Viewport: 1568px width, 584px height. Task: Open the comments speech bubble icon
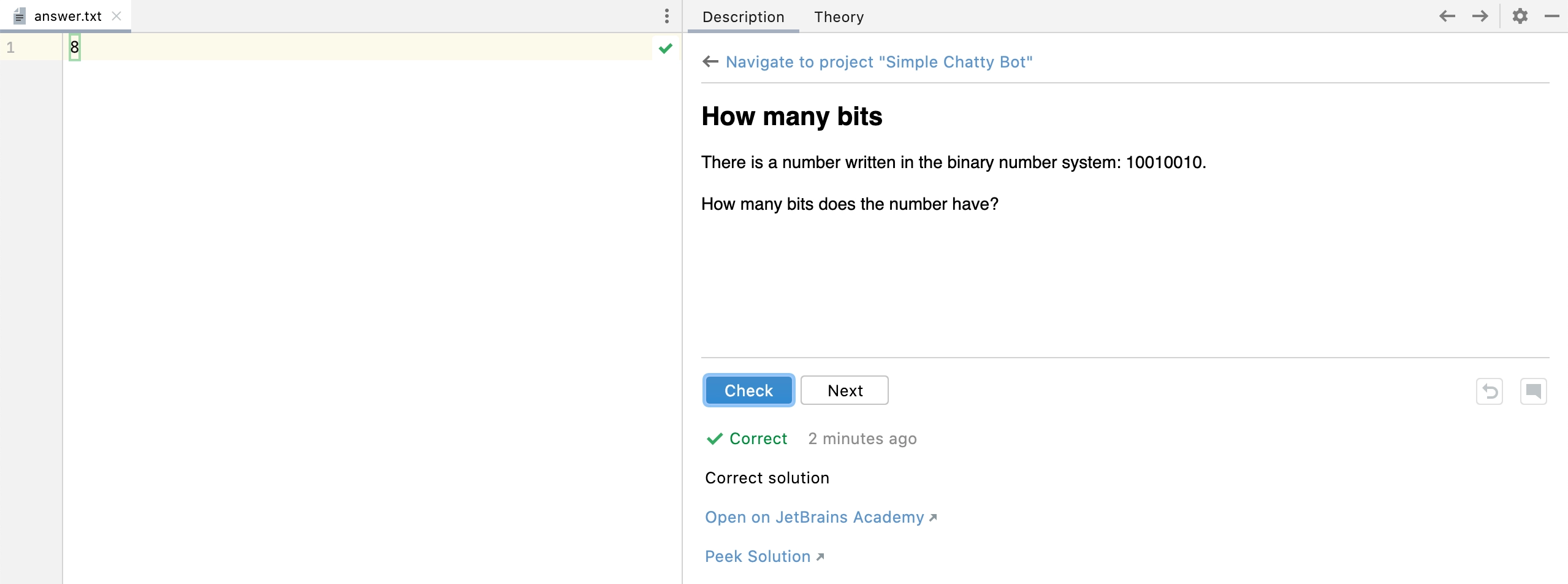(1534, 391)
